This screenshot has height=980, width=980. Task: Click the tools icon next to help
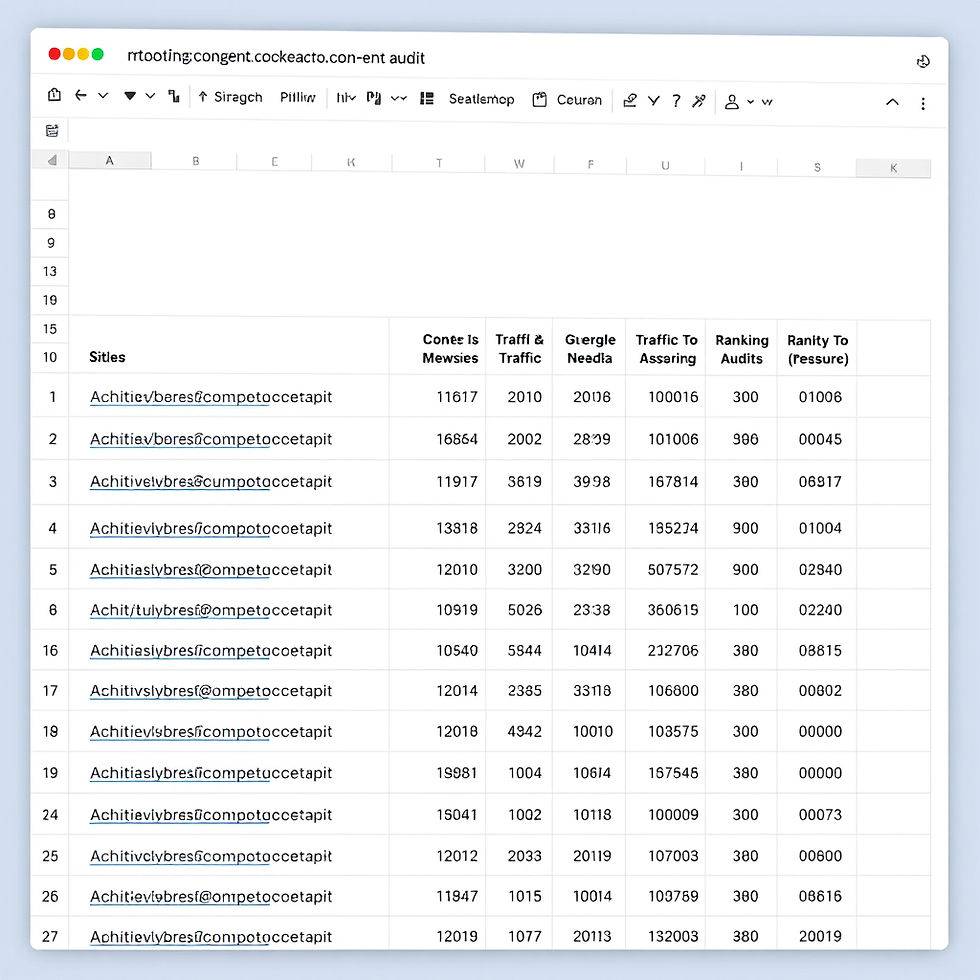[698, 101]
